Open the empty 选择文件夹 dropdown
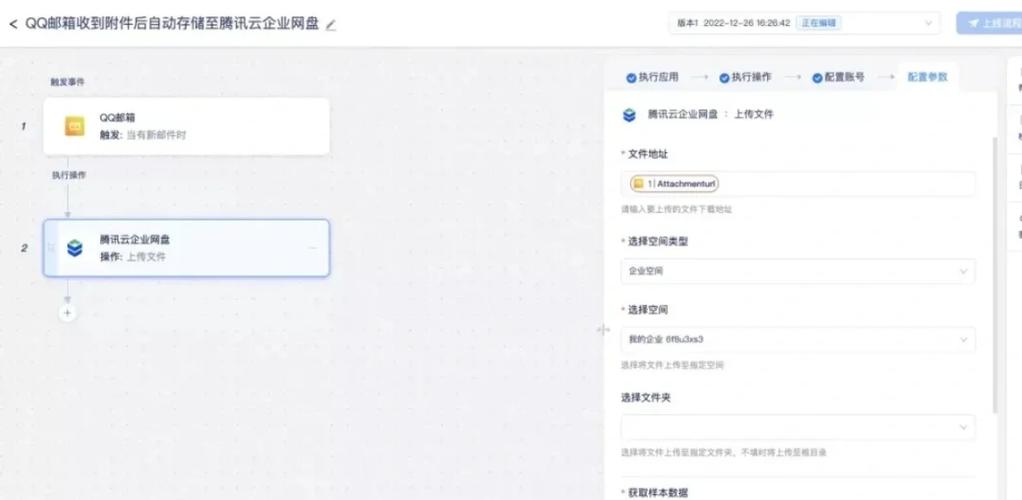 798,427
